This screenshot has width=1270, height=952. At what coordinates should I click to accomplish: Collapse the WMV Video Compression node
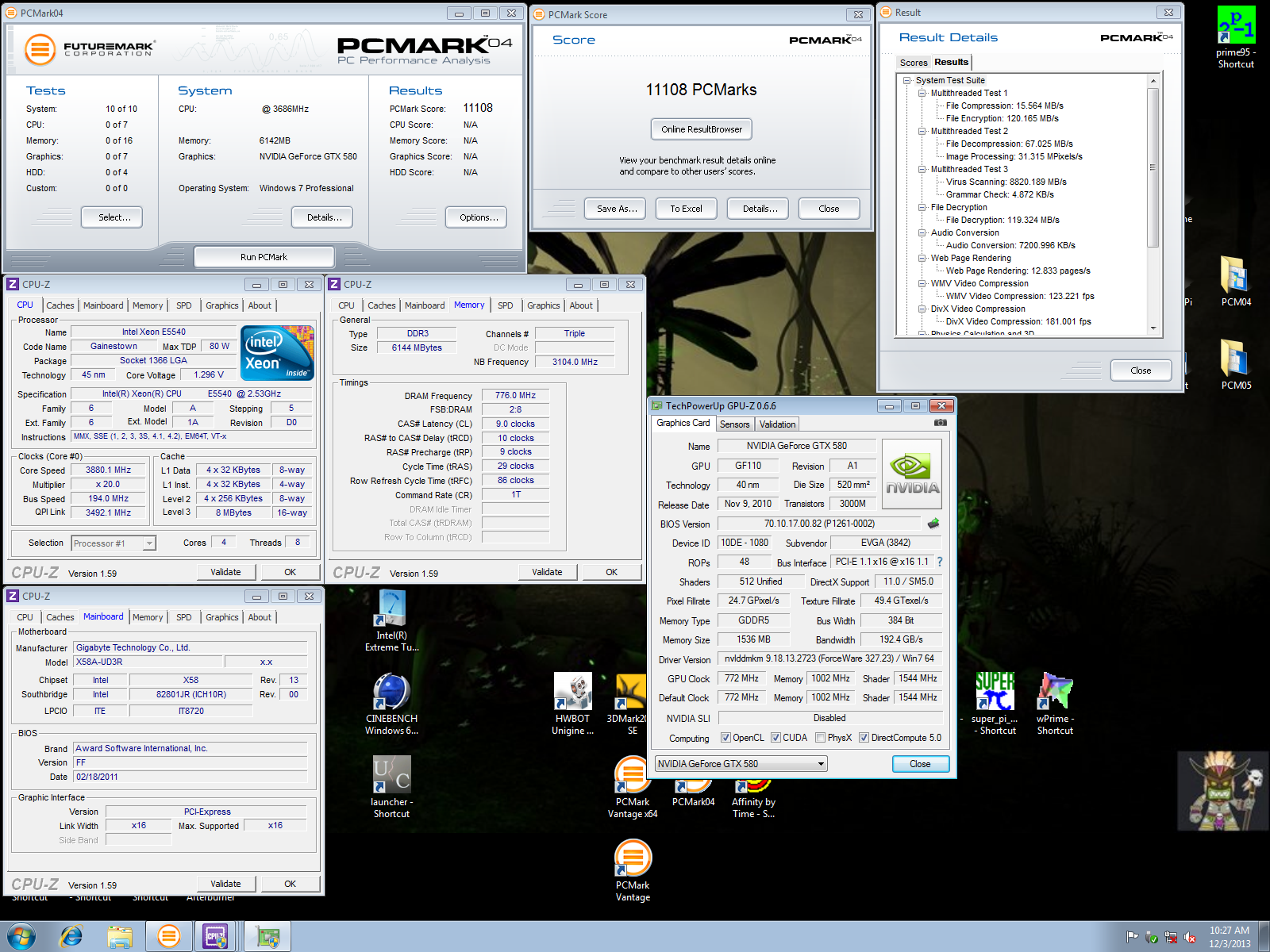pos(922,283)
